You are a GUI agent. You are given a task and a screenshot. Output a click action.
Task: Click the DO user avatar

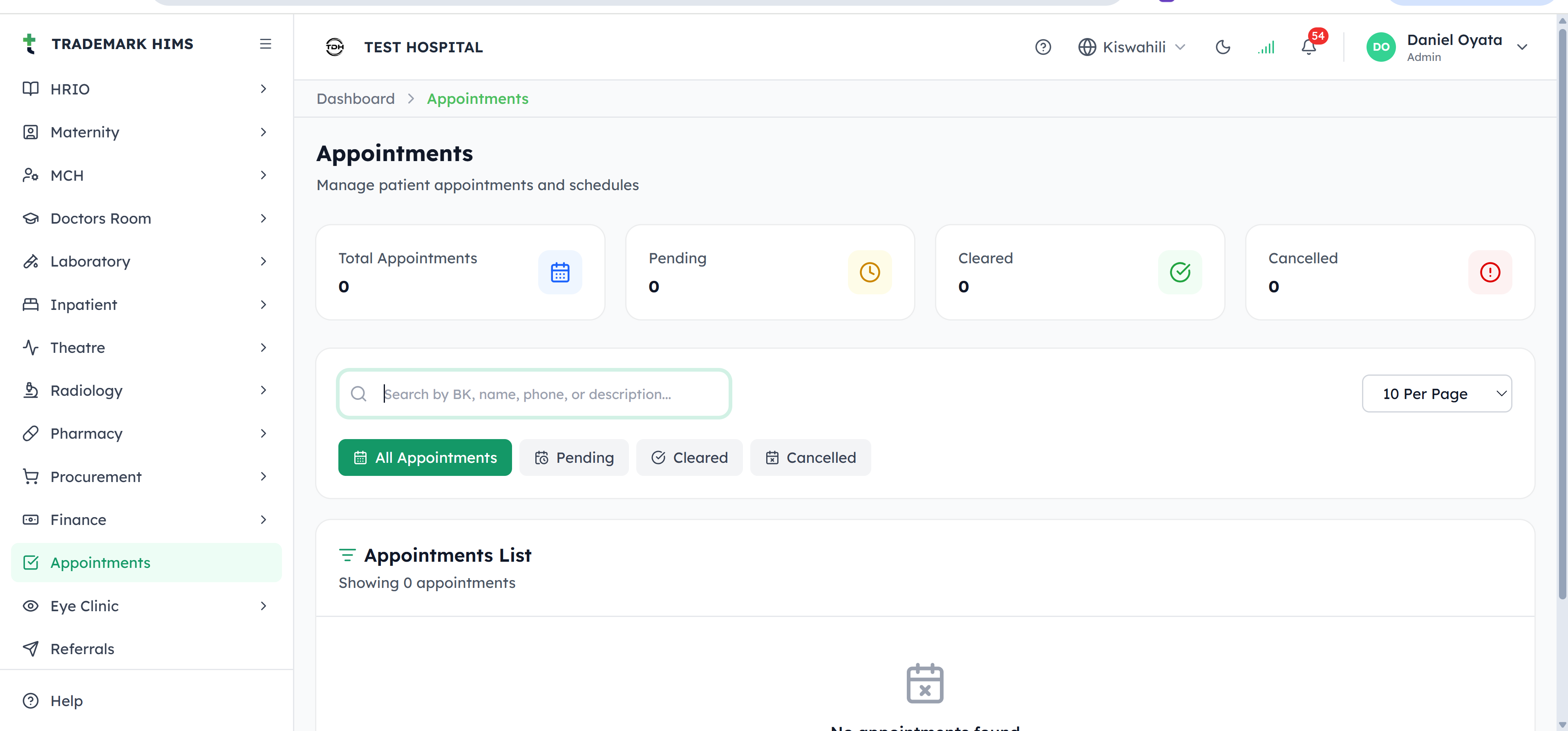click(1380, 47)
